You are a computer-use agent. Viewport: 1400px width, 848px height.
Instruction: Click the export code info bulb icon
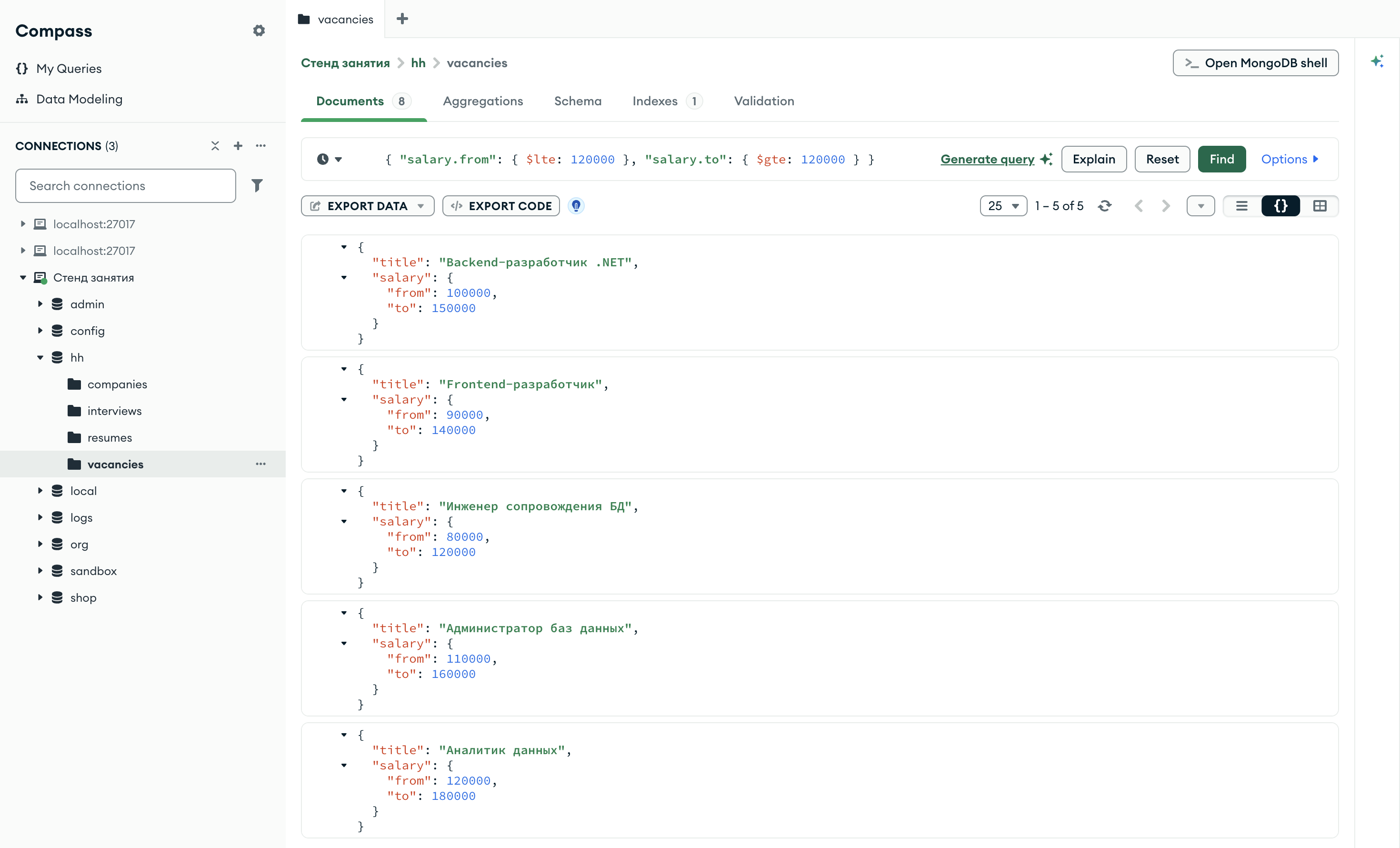576,206
